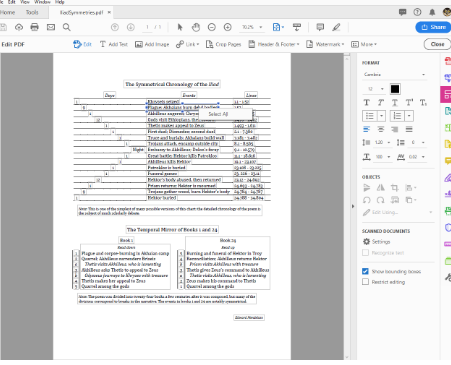
Task: Activate the hand pan tool
Action: coord(196,27)
